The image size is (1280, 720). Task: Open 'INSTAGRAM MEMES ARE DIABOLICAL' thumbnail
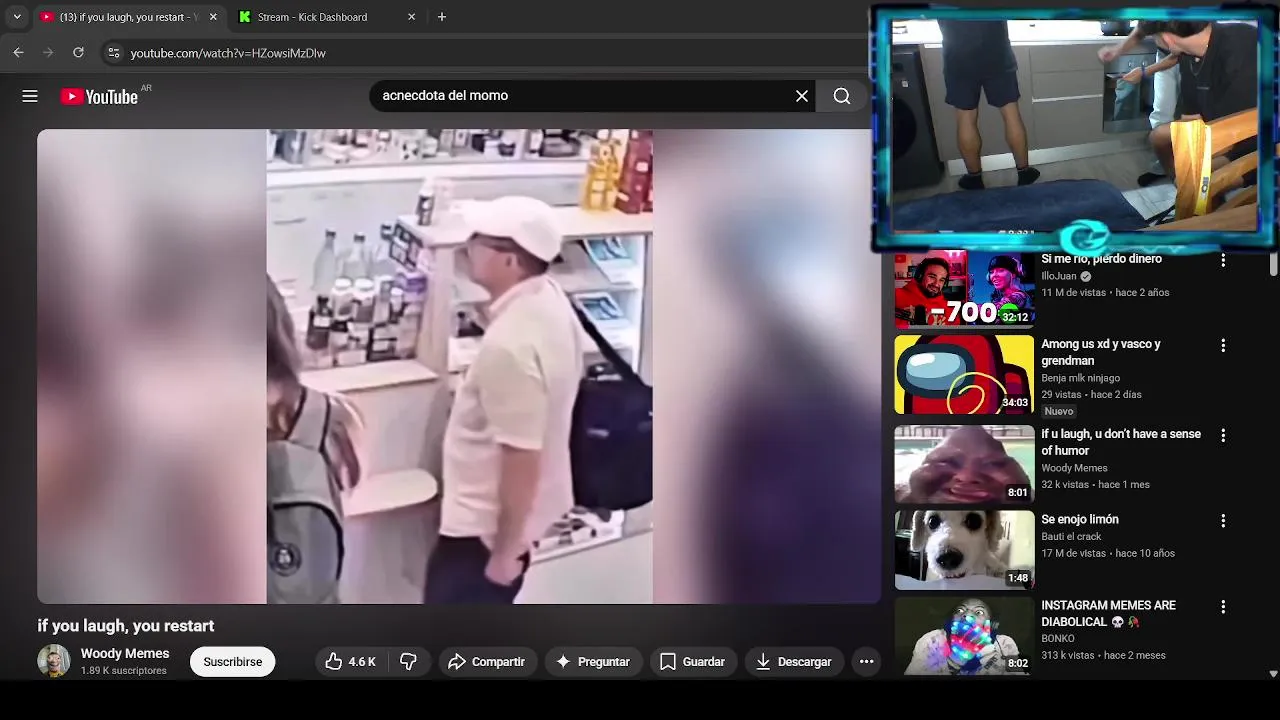pos(964,635)
